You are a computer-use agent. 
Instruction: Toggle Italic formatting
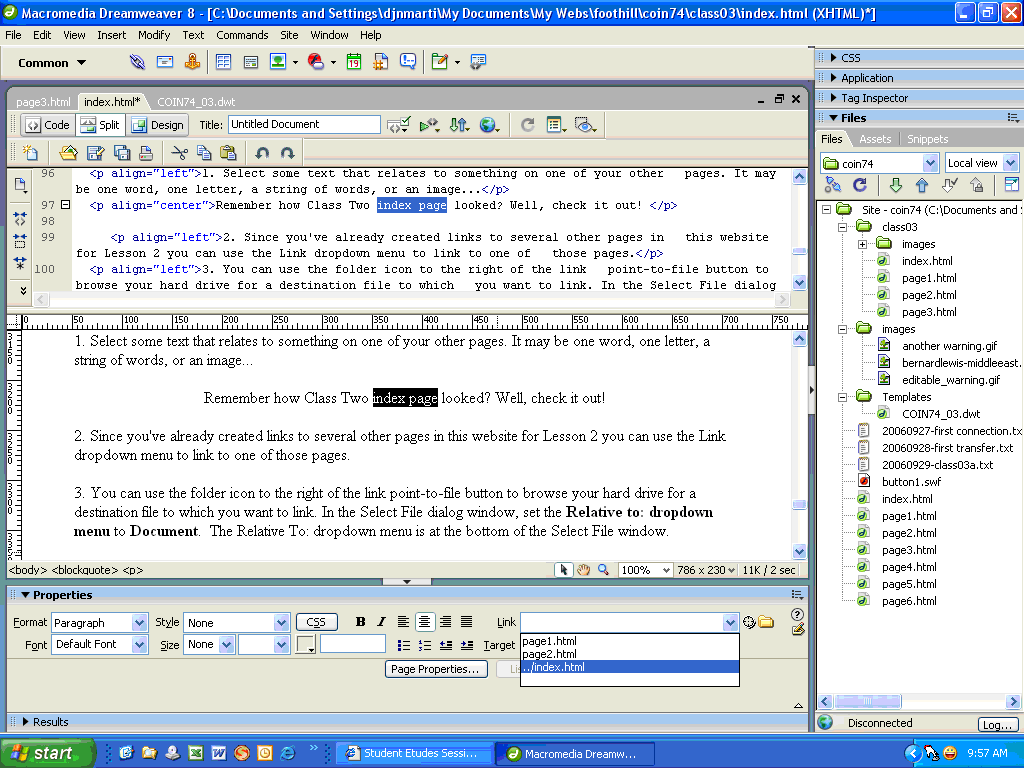coord(381,622)
